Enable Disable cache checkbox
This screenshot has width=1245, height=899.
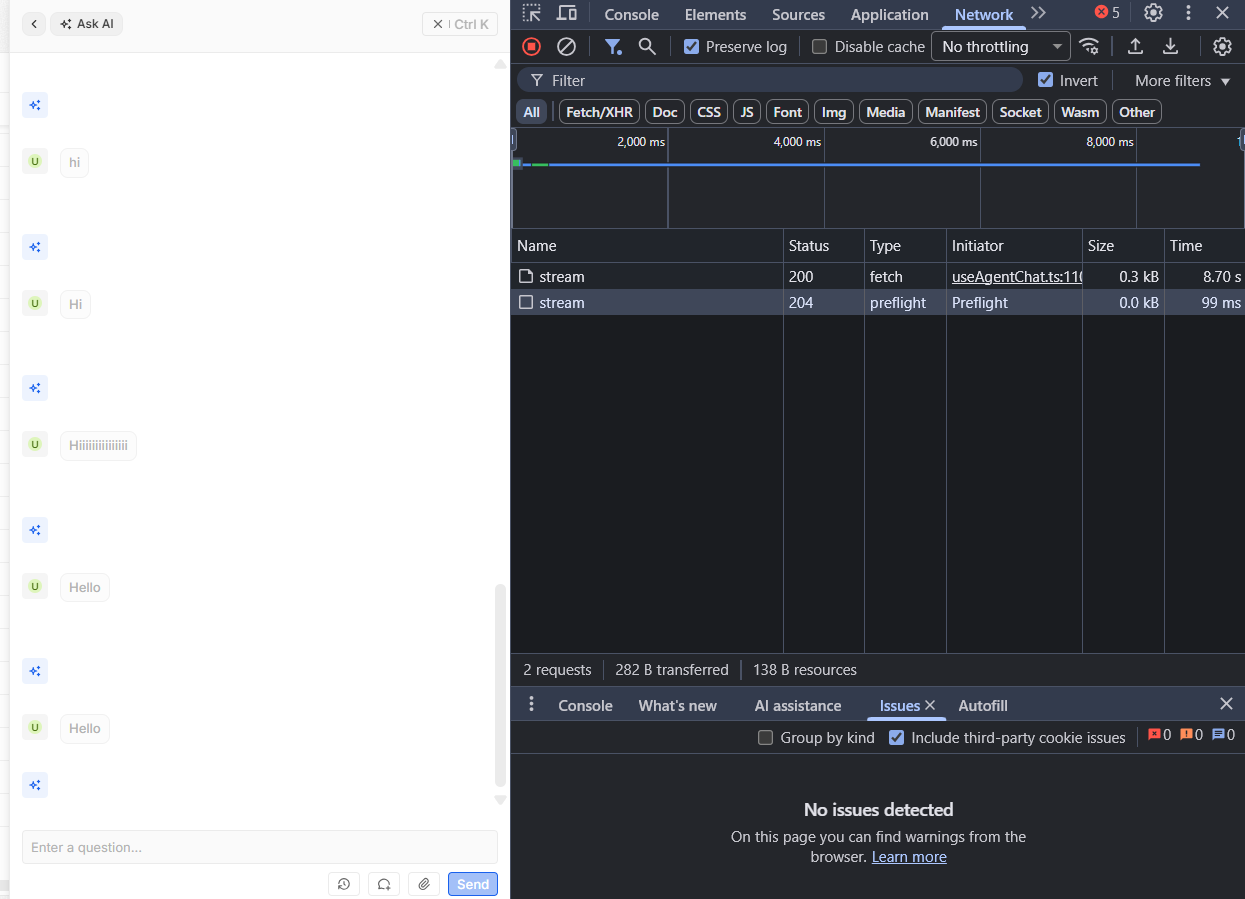pyautogui.click(x=819, y=46)
